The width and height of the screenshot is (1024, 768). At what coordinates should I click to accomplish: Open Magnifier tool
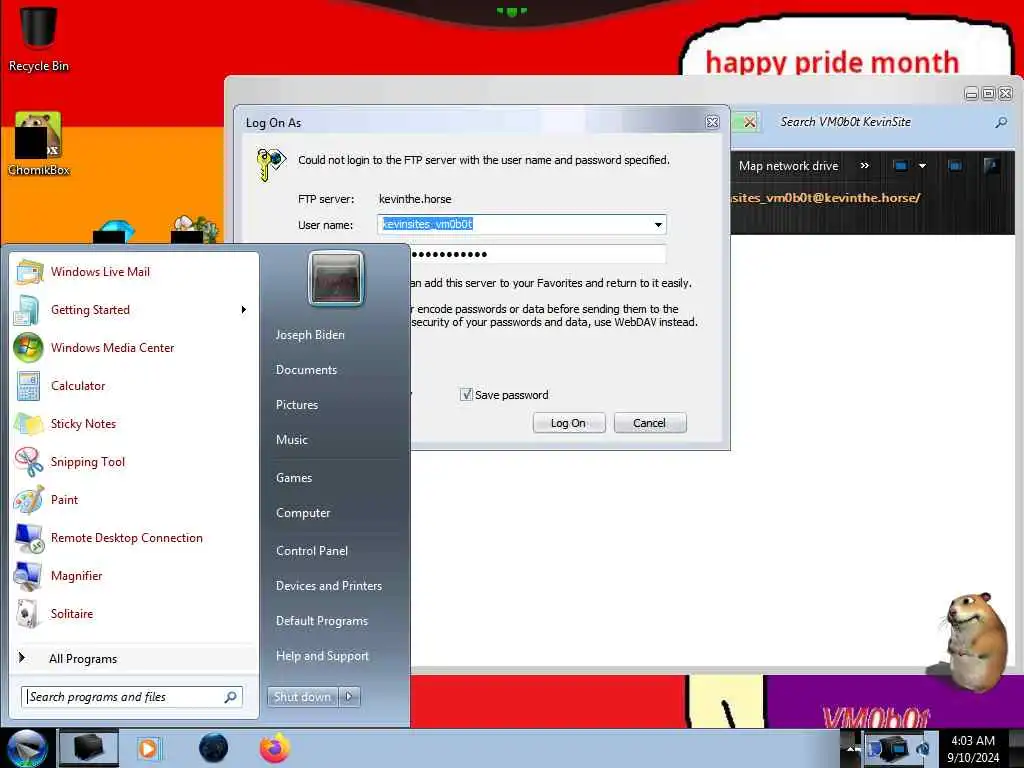pyautogui.click(x=134, y=575)
